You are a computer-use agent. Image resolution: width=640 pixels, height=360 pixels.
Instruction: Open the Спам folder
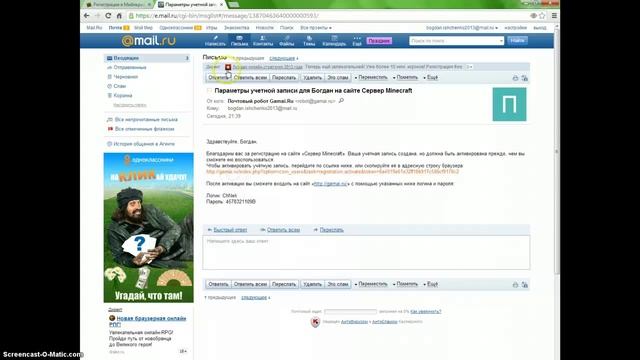[120, 86]
